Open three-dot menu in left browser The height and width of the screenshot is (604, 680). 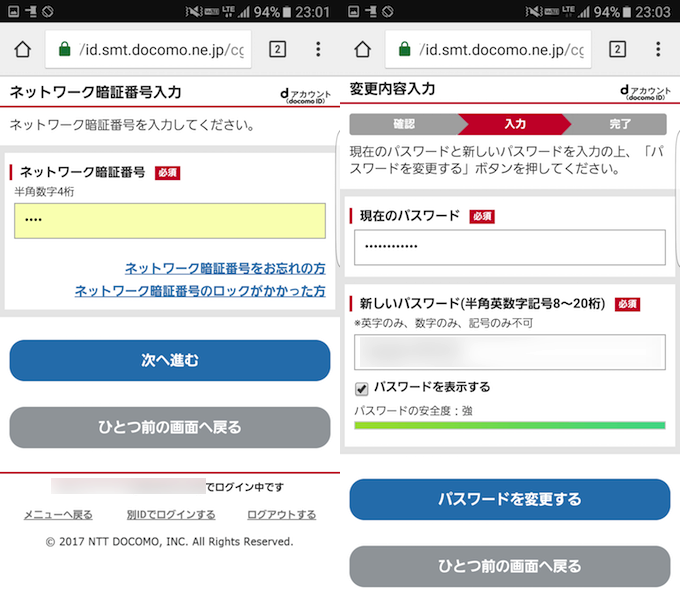318,50
